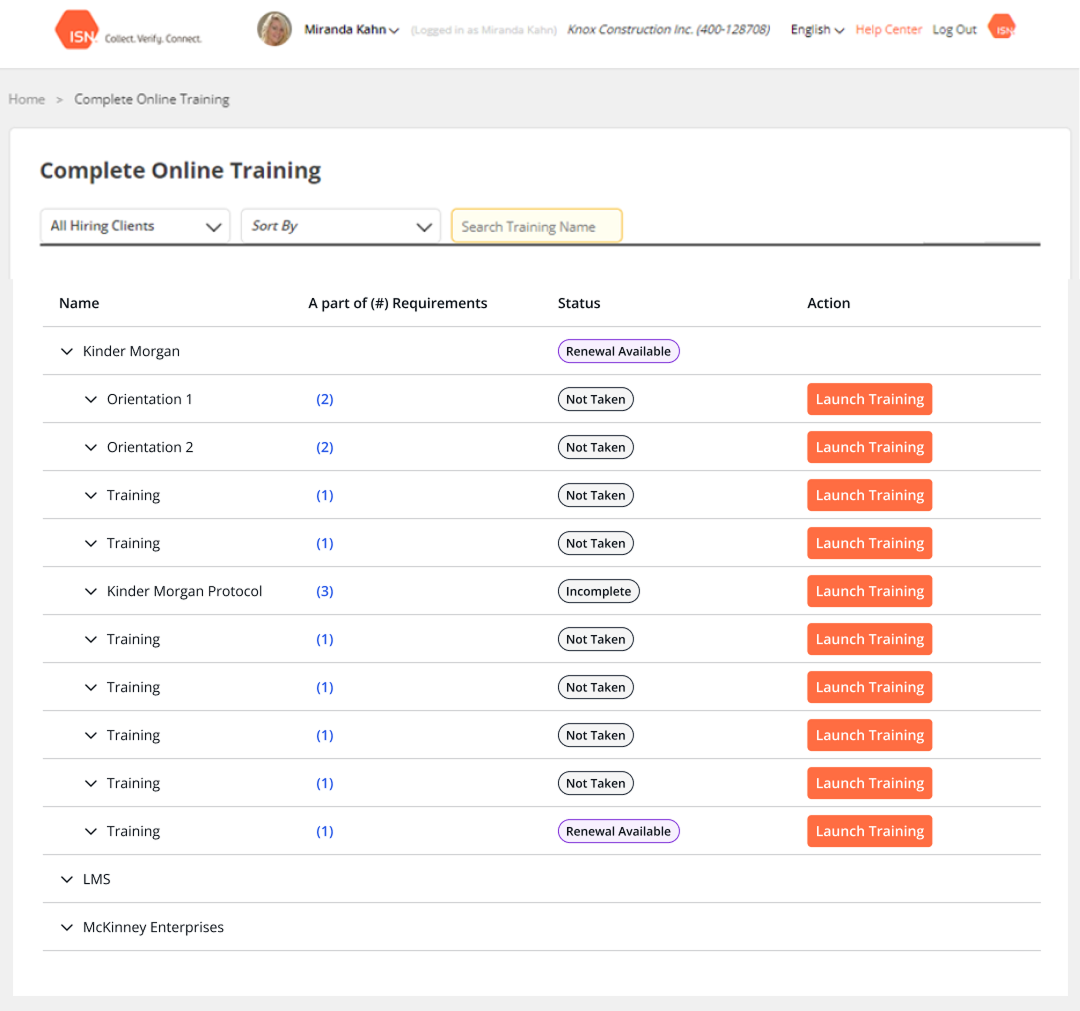Launch Training for Orientation 1
Image resolution: width=1080 pixels, height=1011 pixels.
coord(869,399)
